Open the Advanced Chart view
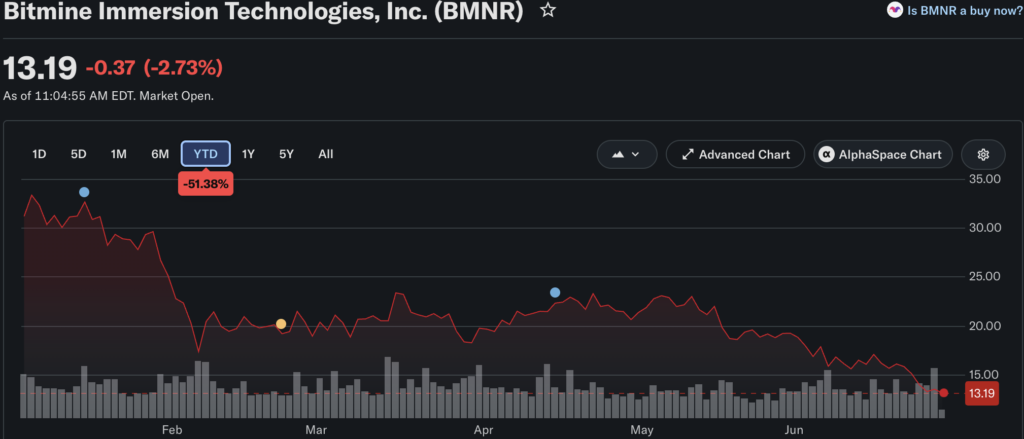 (735, 155)
